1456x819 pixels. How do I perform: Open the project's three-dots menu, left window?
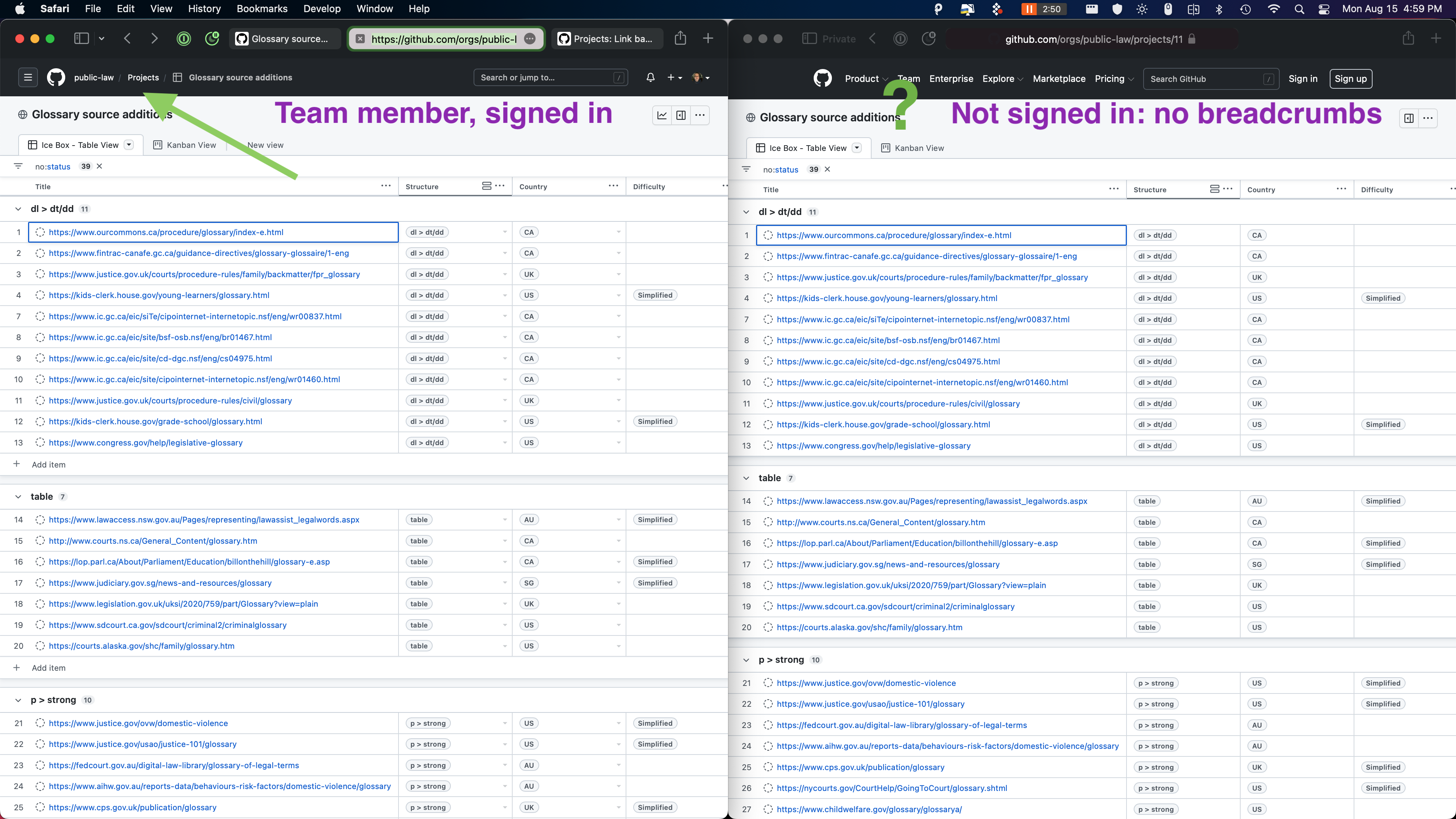(700, 115)
